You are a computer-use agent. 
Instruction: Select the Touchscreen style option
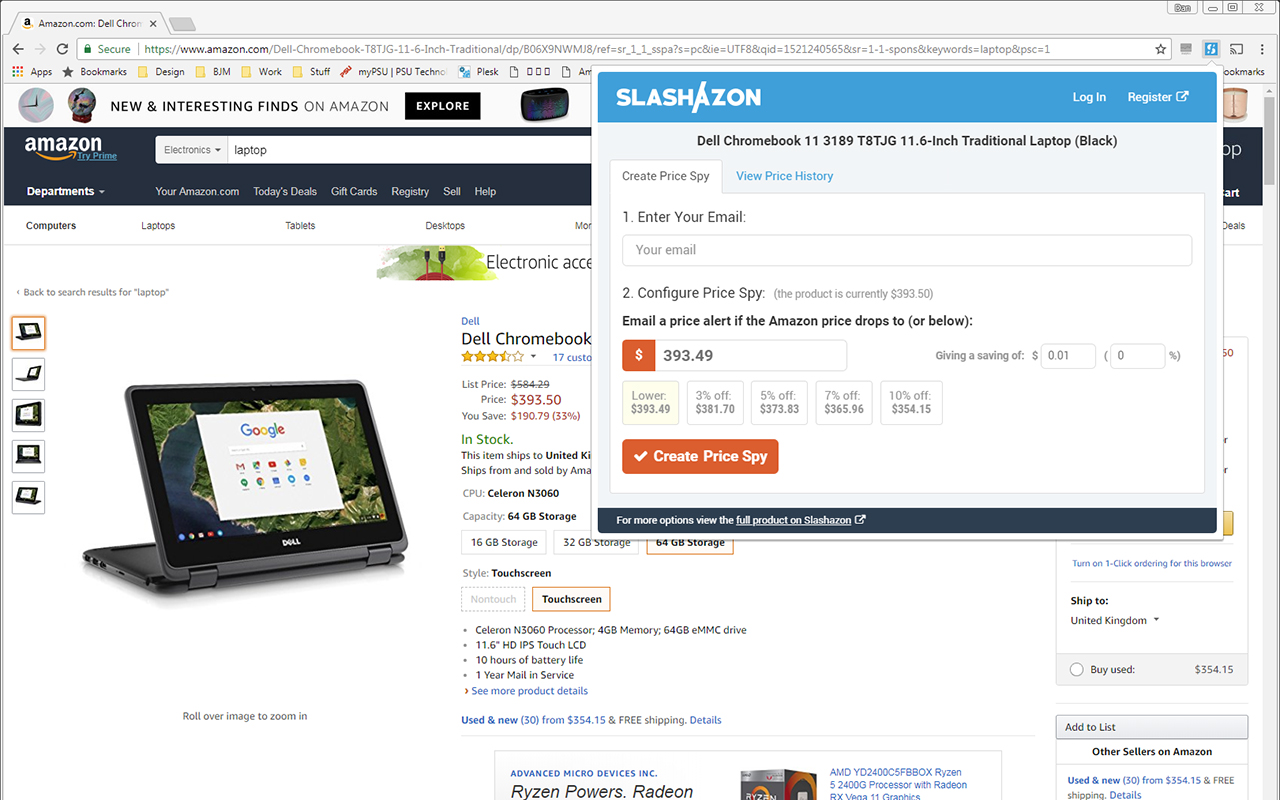click(x=571, y=599)
